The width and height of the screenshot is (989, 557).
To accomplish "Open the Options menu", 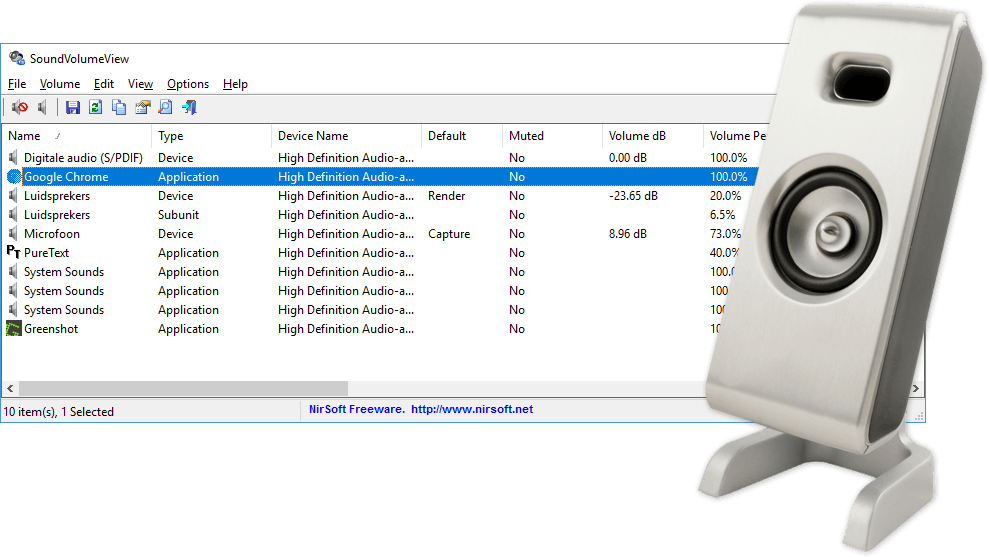I will point(188,84).
